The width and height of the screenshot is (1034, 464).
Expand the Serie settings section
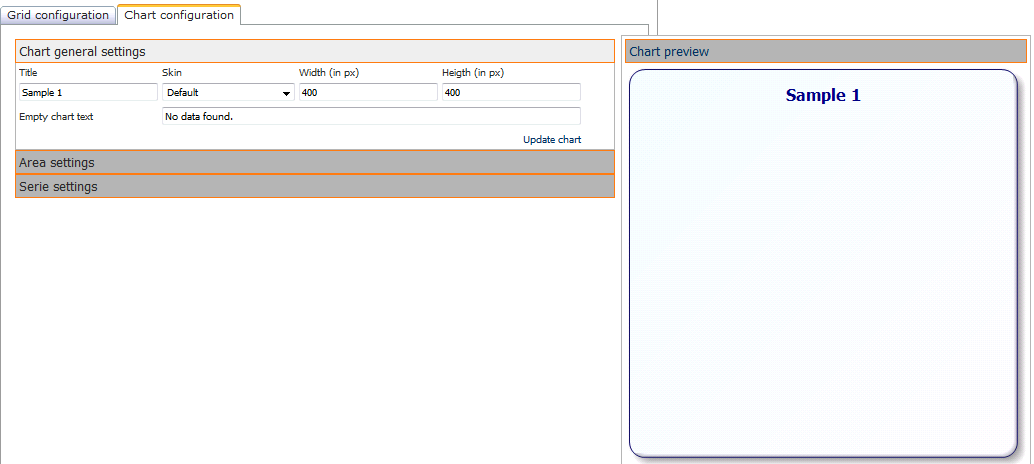point(314,186)
